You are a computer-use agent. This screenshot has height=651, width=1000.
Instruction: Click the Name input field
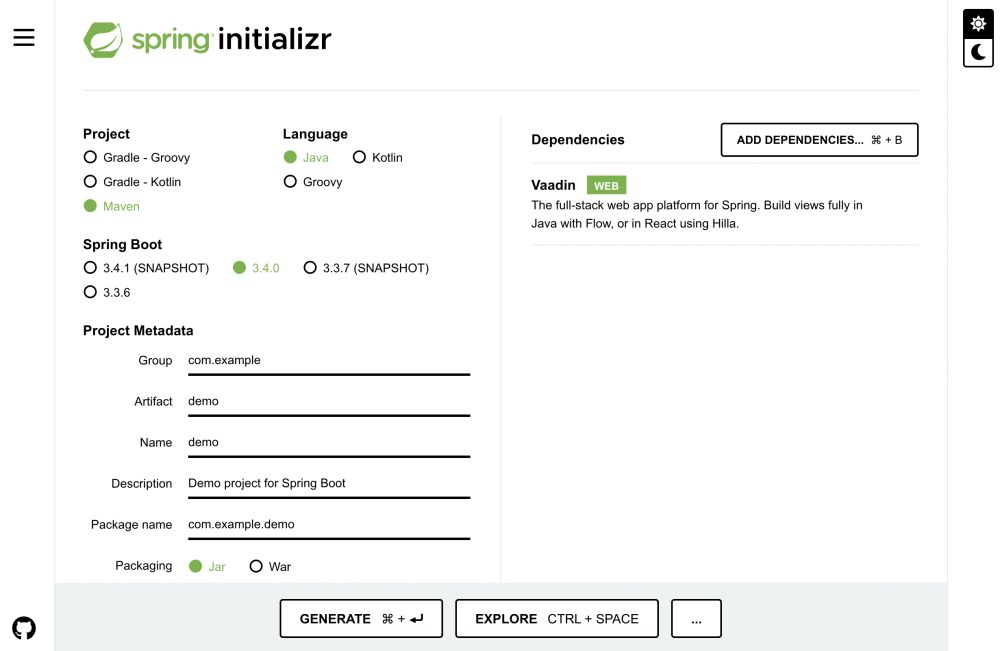pos(329,443)
